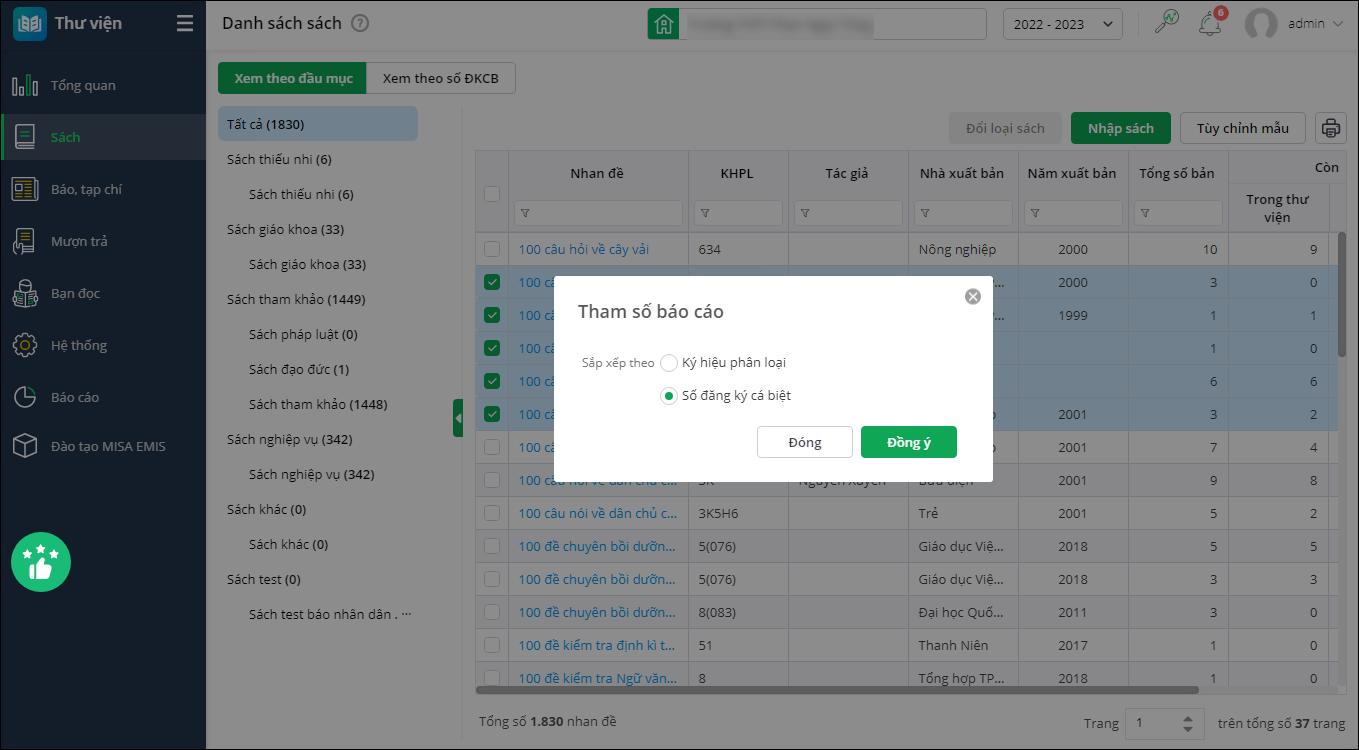
Task: Open the help icon beside Danh sách sách
Action: point(360,23)
